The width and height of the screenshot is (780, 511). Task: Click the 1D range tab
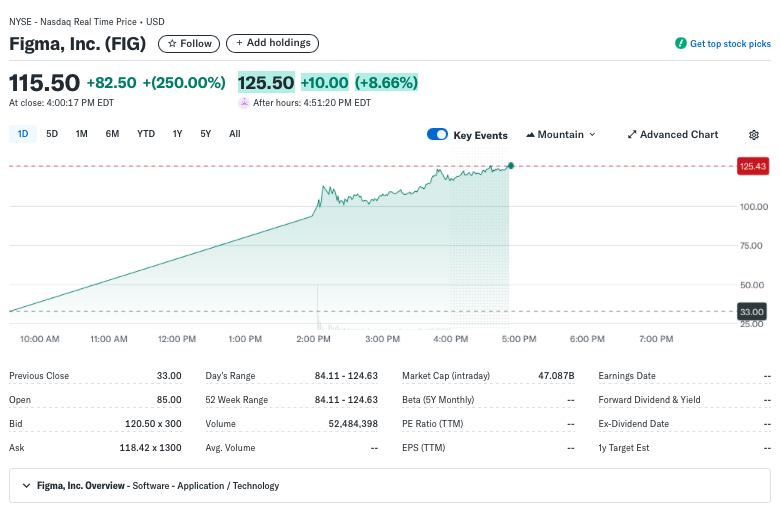pyautogui.click(x=23, y=134)
